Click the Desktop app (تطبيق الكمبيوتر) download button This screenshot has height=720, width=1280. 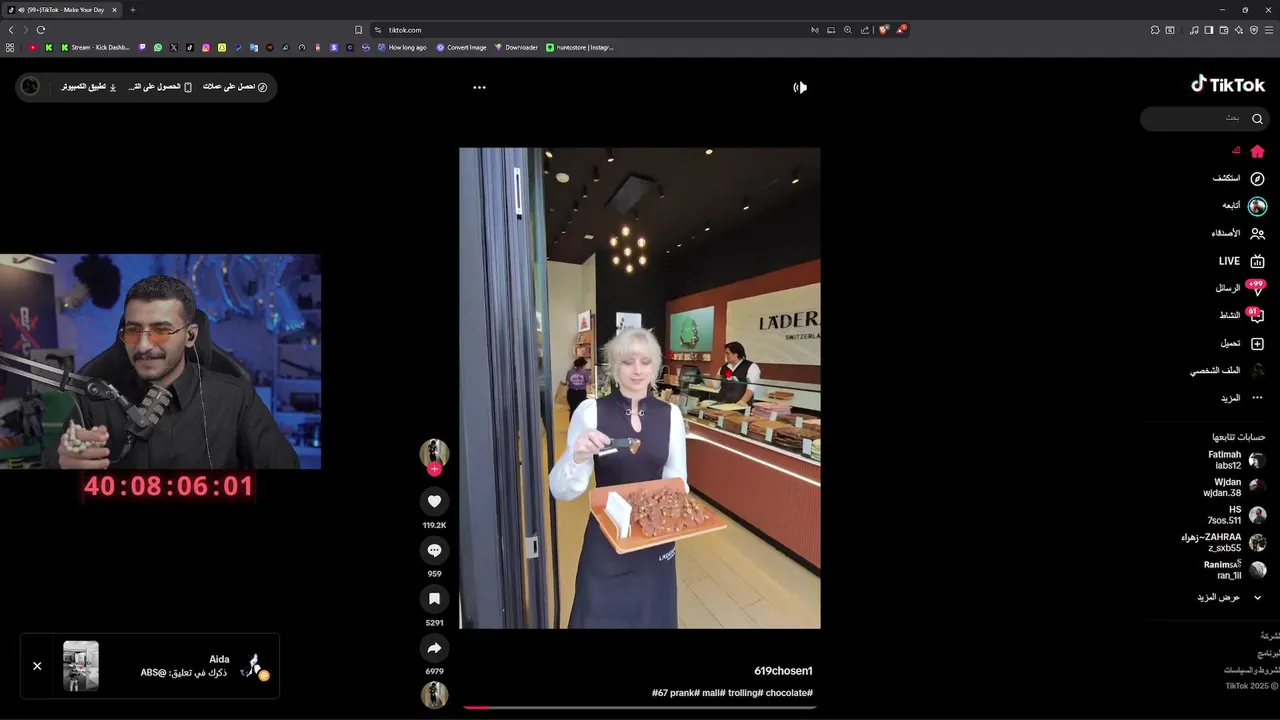tap(89, 87)
